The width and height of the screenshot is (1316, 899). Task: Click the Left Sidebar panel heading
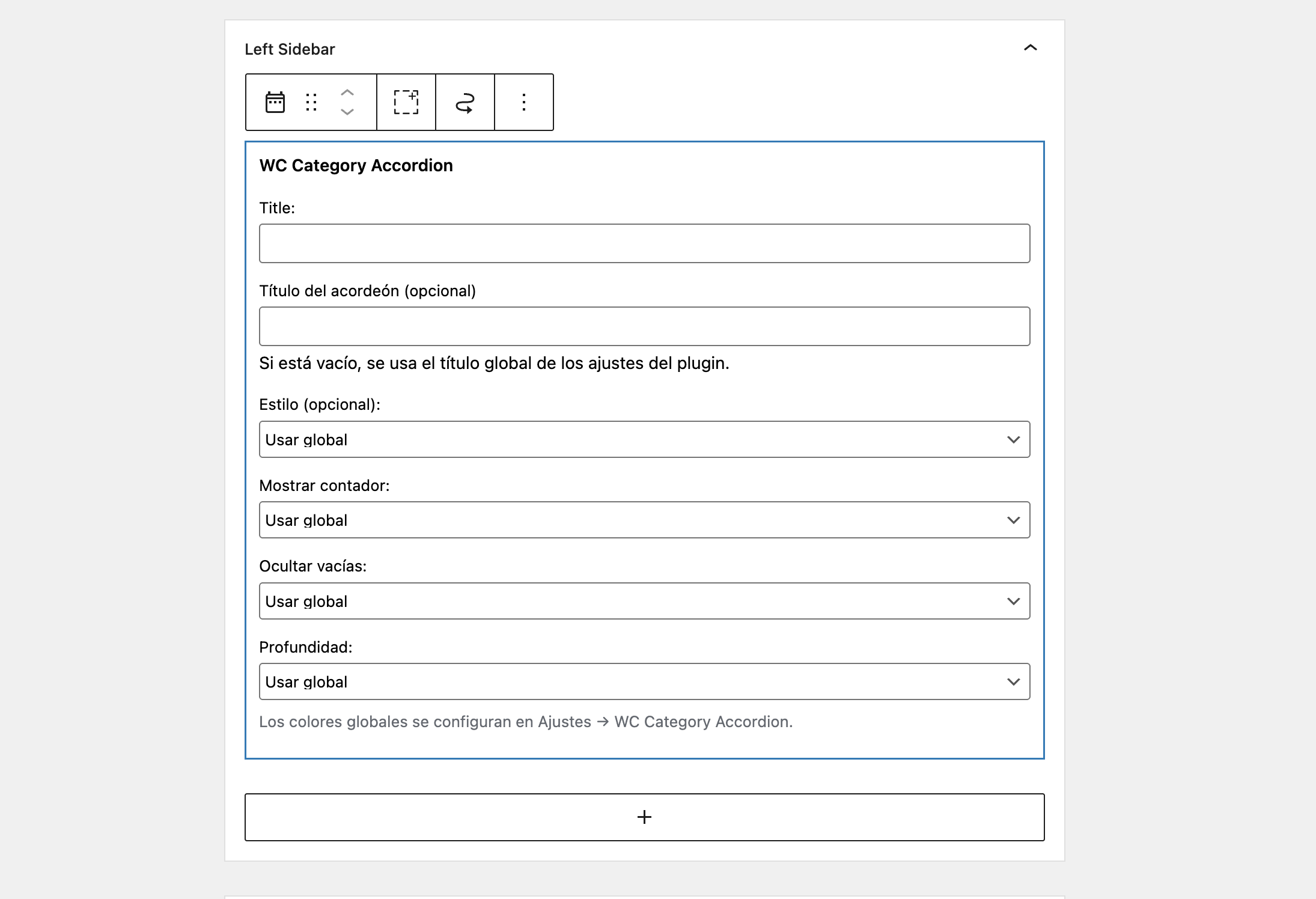290,49
